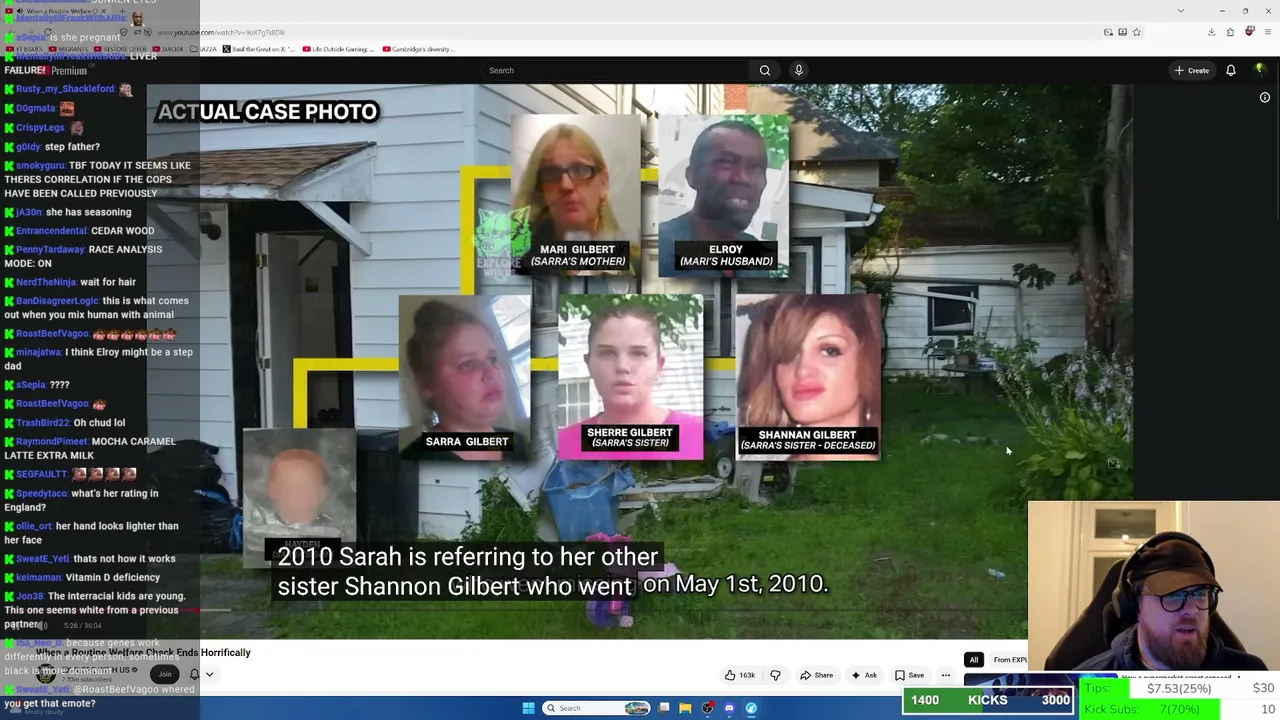The width and height of the screenshot is (1280, 720).
Task: Click chat message 'Oh chud lol'
Action: click(x=98, y=423)
